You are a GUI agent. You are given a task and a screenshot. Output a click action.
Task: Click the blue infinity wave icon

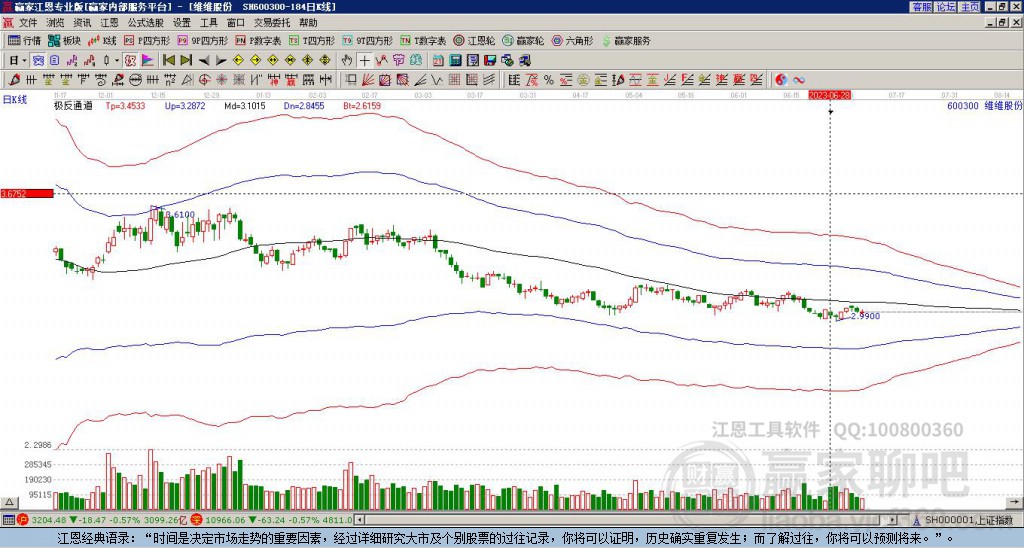[799, 80]
